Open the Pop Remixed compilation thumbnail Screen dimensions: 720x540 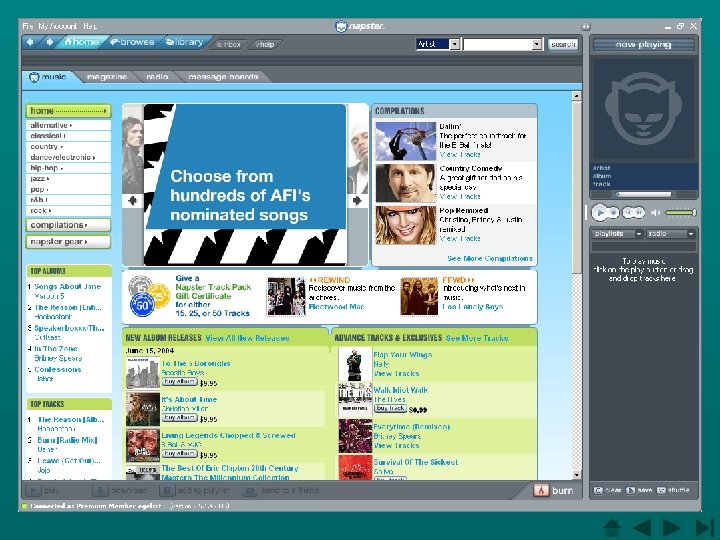pyautogui.click(x=405, y=225)
